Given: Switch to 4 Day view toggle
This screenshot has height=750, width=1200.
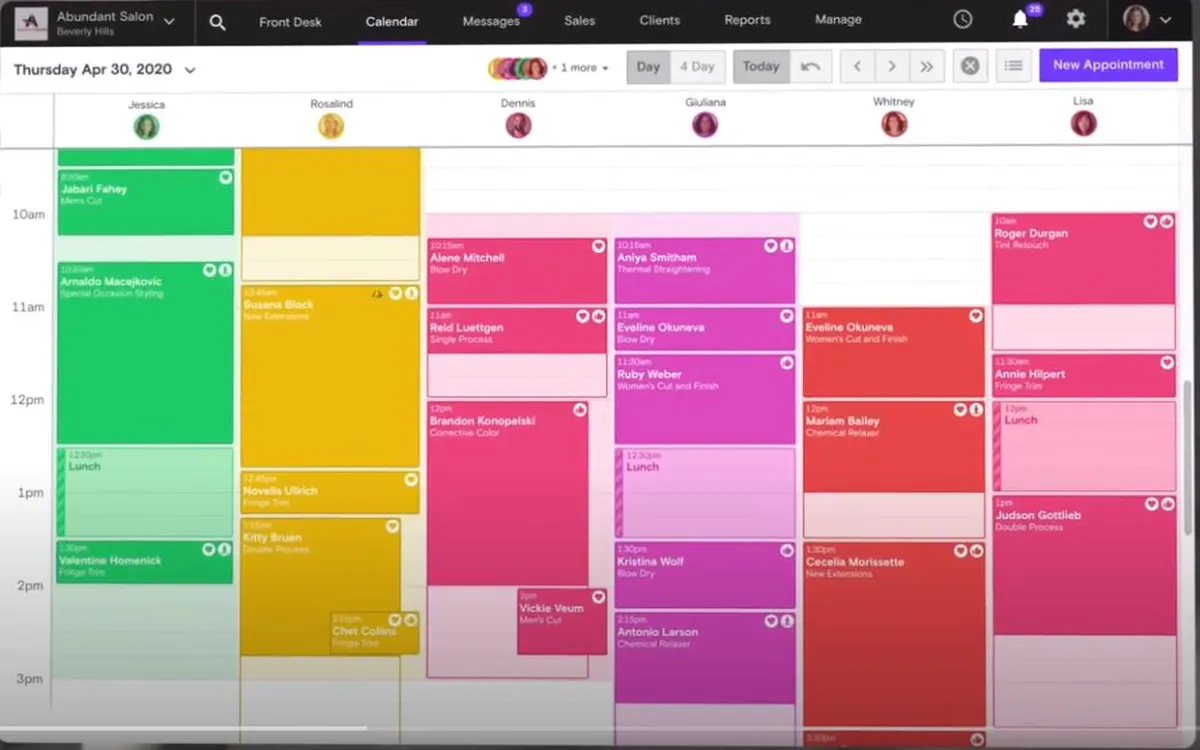Looking at the screenshot, I should coord(697,67).
